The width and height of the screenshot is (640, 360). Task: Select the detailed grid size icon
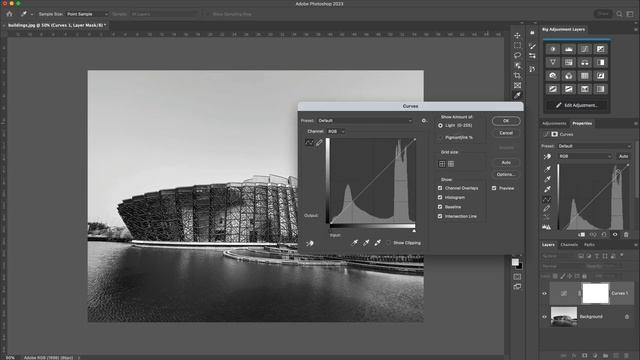[x=451, y=164]
